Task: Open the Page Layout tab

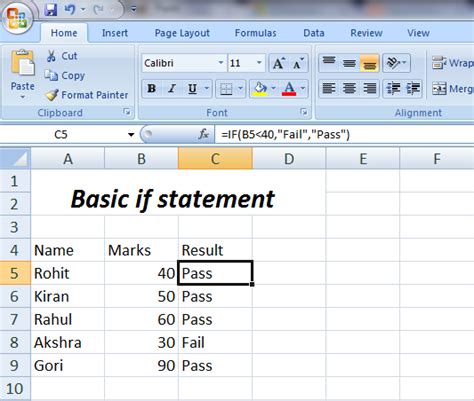Action: (x=182, y=33)
